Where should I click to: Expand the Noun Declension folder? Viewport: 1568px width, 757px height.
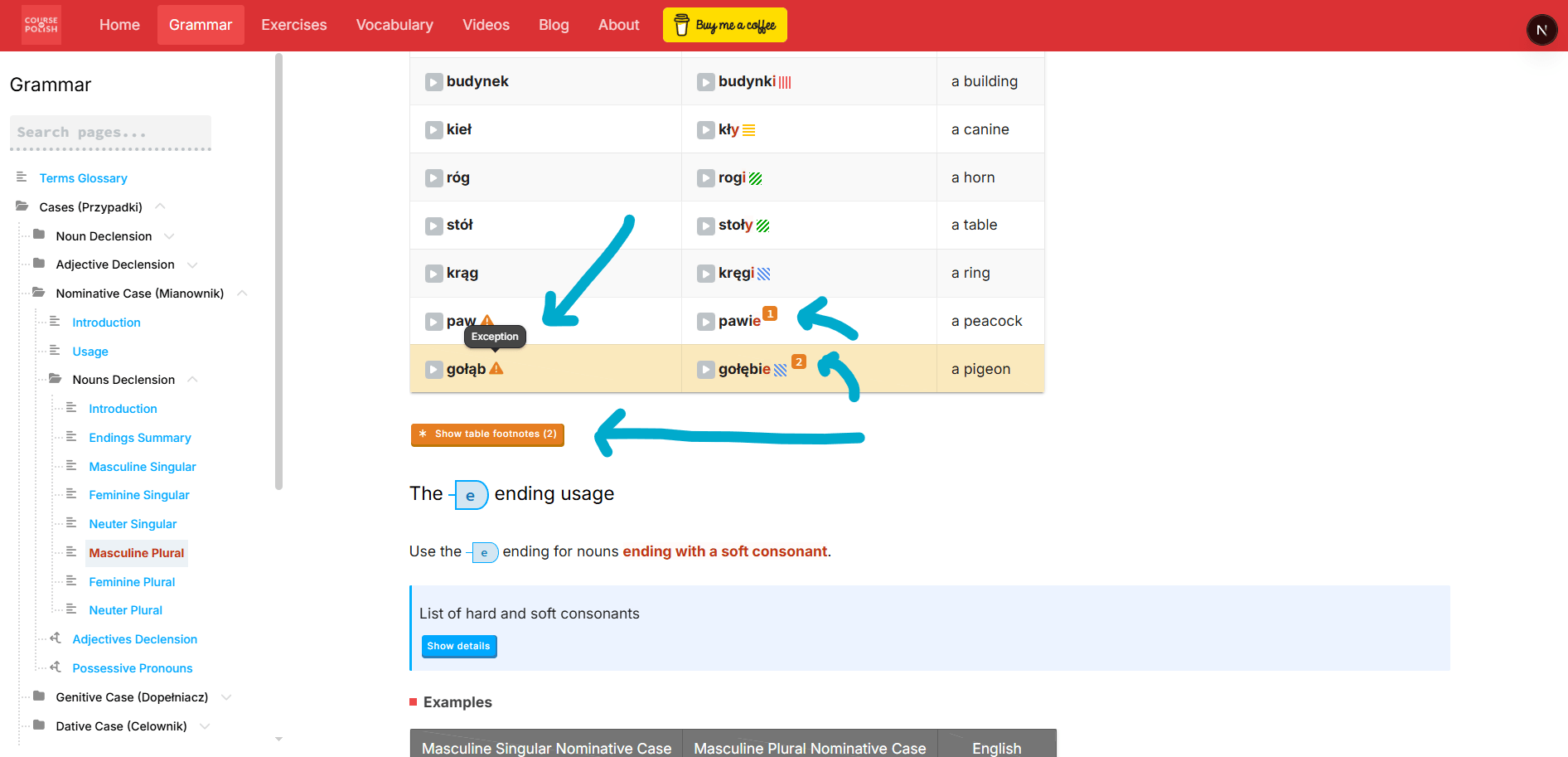169,236
